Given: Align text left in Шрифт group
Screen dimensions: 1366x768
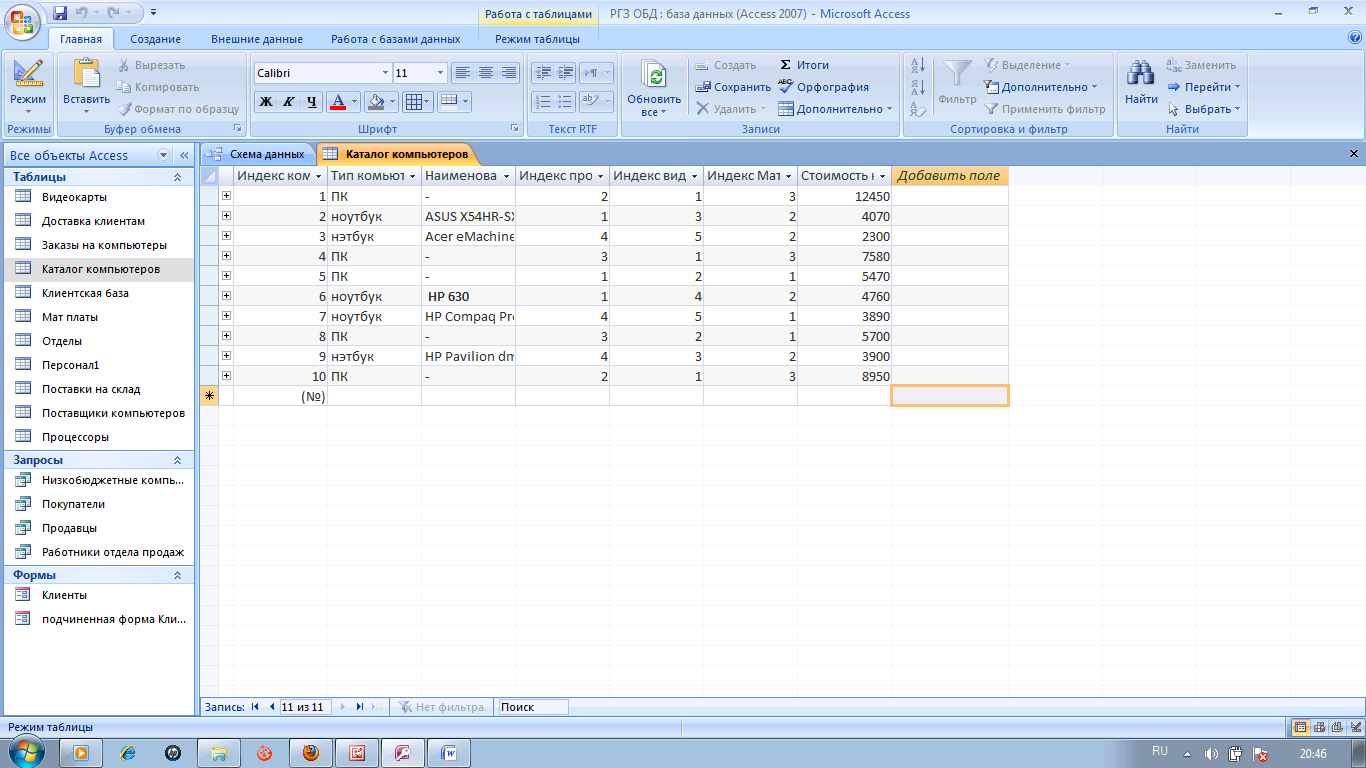Looking at the screenshot, I should (x=462, y=73).
